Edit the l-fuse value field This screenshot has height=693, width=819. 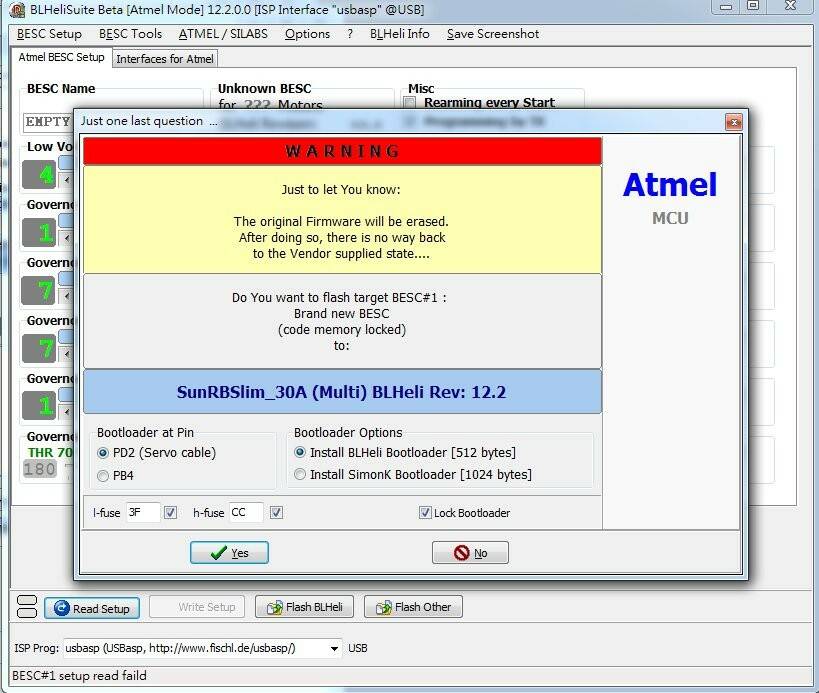pos(143,512)
